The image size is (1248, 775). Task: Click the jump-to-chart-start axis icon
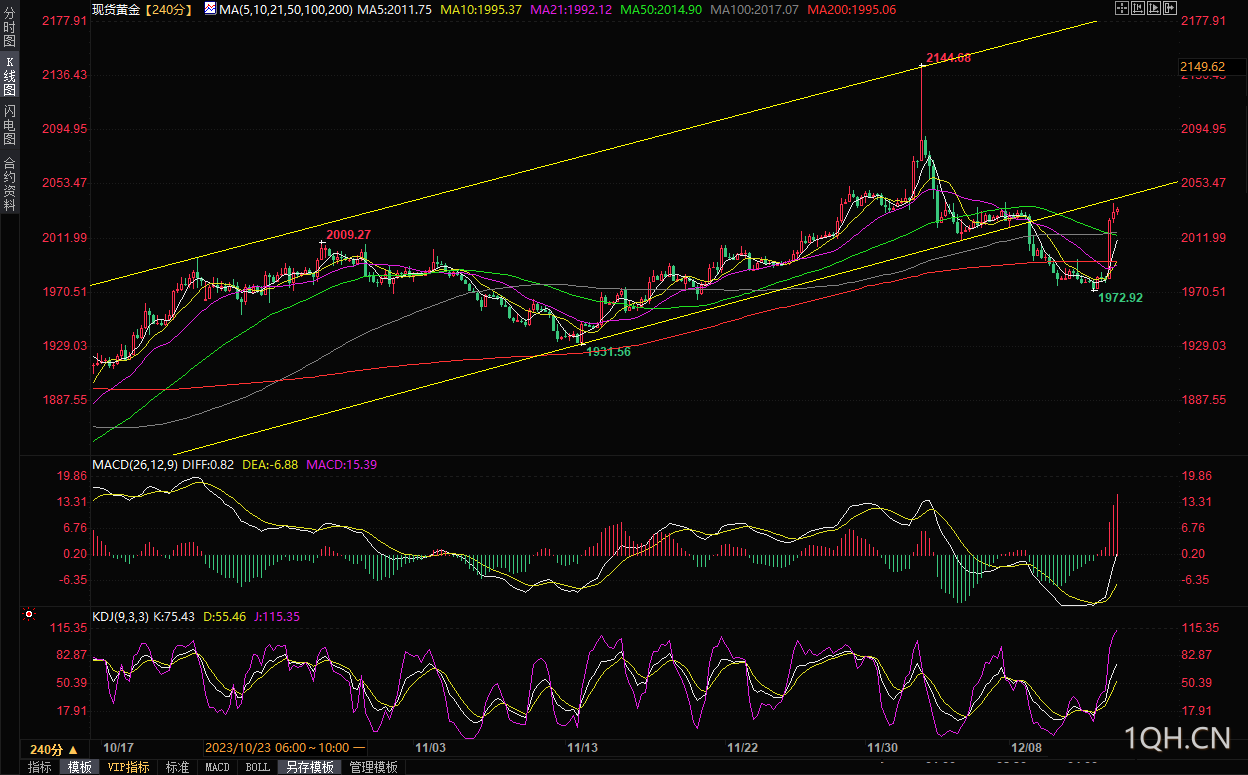pyautogui.click(x=1138, y=8)
